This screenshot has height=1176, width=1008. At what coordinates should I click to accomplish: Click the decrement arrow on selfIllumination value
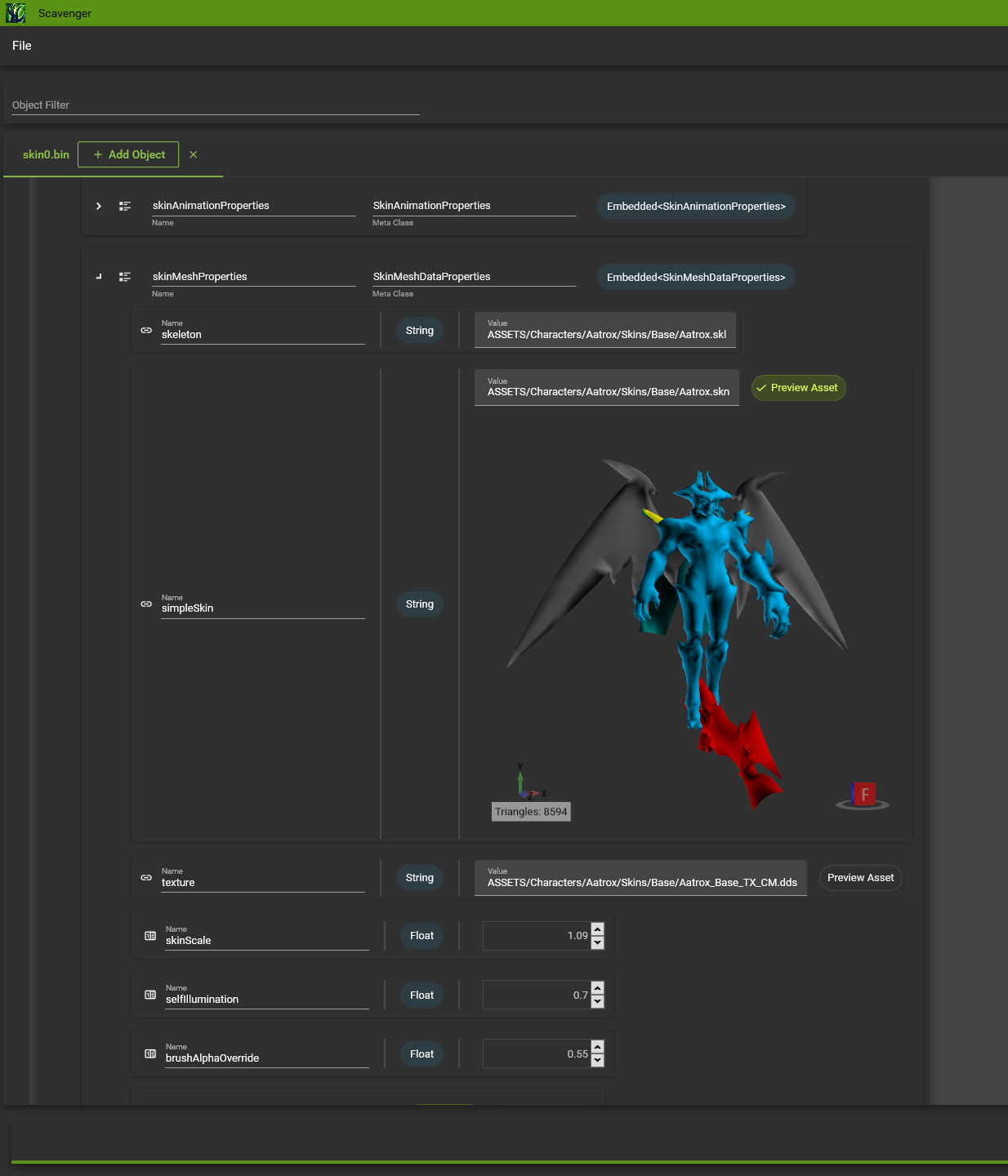coord(597,1002)
